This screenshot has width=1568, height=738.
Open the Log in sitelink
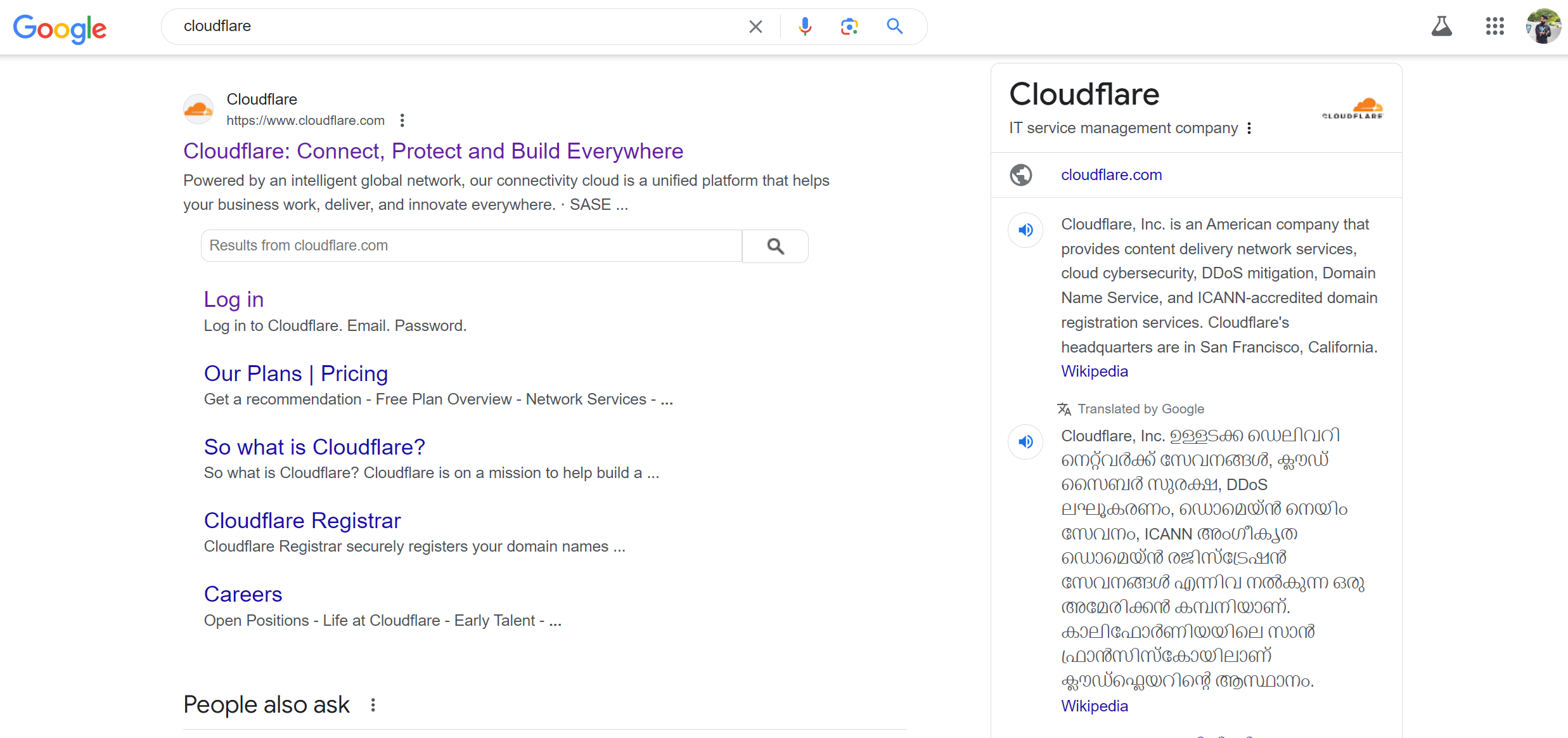coord(234,299)
